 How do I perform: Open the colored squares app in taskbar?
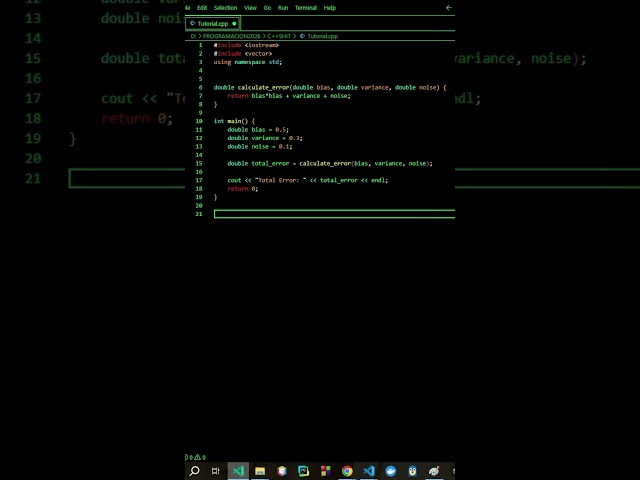point(326,471)
